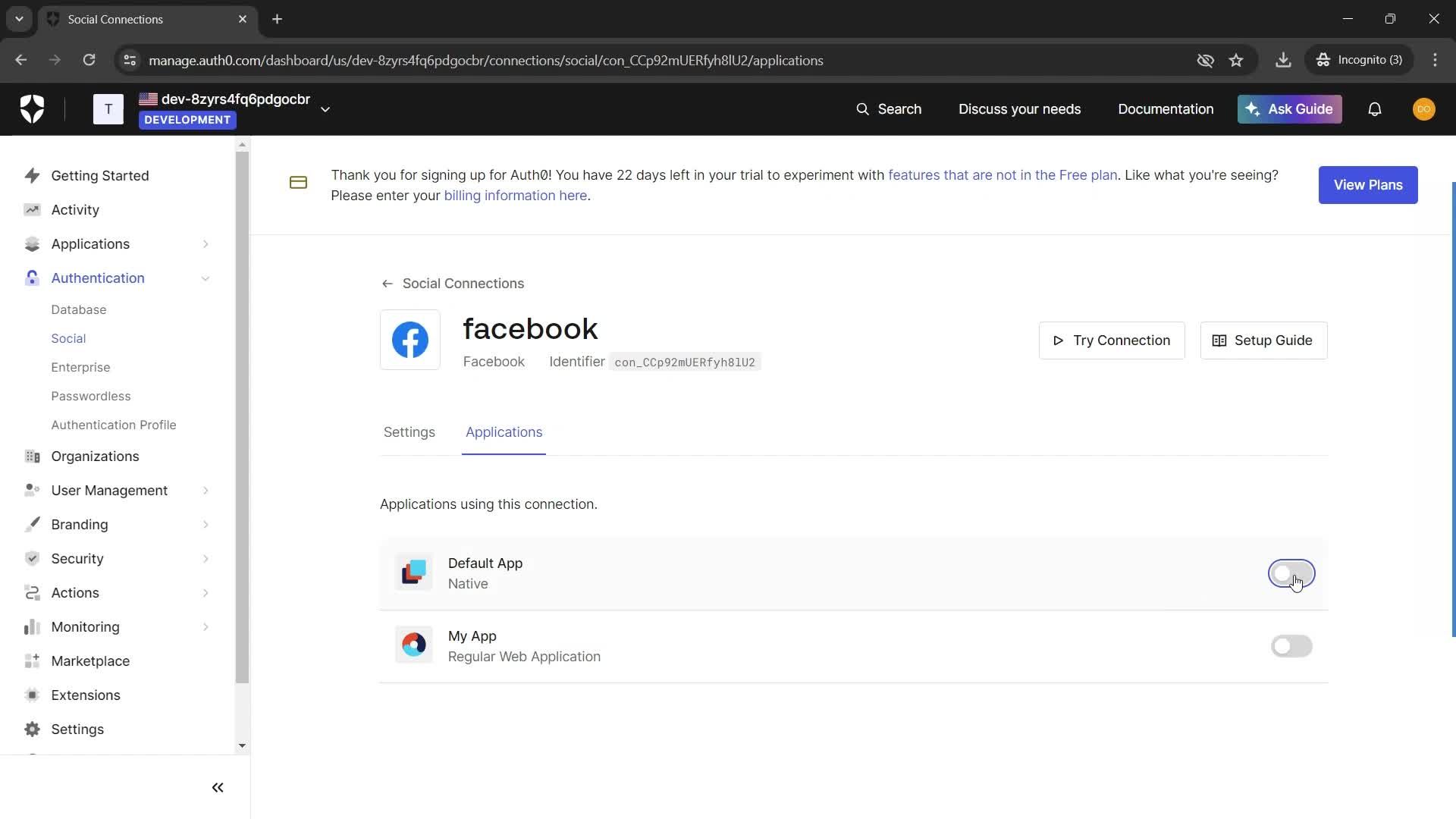Image resolution: width=1456 pixels, height=819 pixels.
Task: Click the Organizations building icon
Action: click(x=32, y=457)
